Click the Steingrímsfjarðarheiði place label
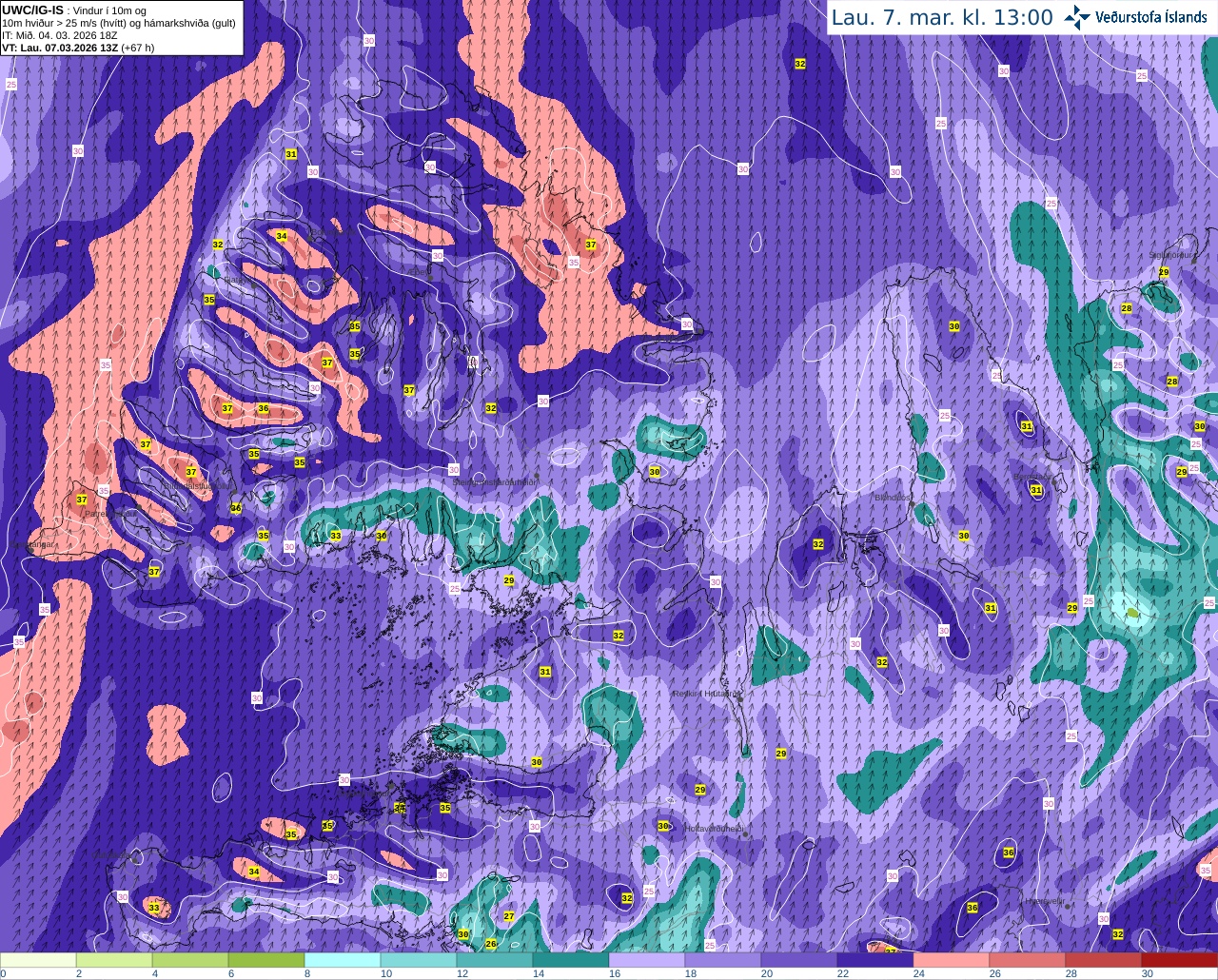This screenshot has width=1218, height=980. pos(494,482)
